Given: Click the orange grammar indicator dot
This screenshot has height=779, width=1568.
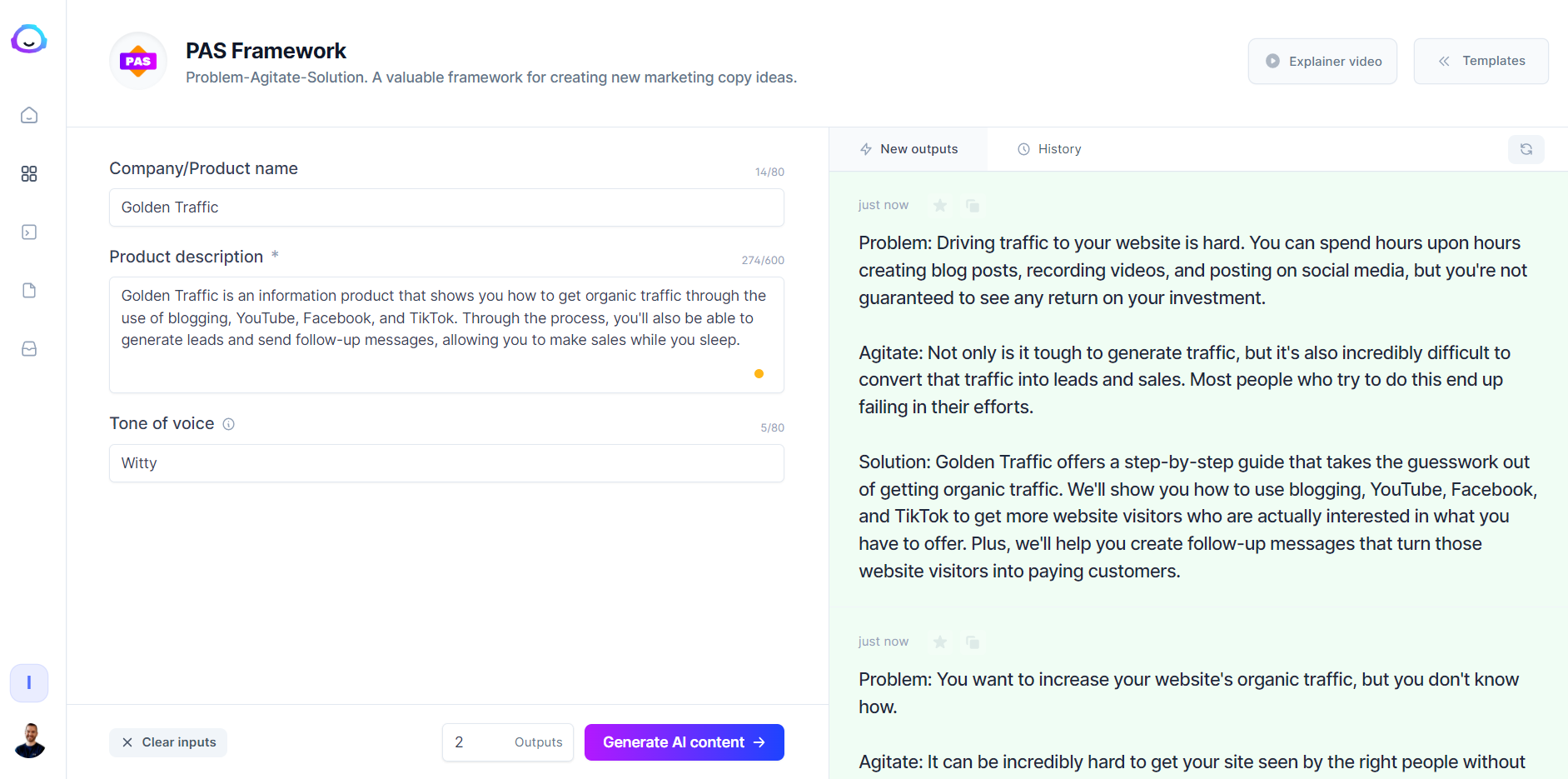Looking at the screenshot, I should (x=759, y=373).
